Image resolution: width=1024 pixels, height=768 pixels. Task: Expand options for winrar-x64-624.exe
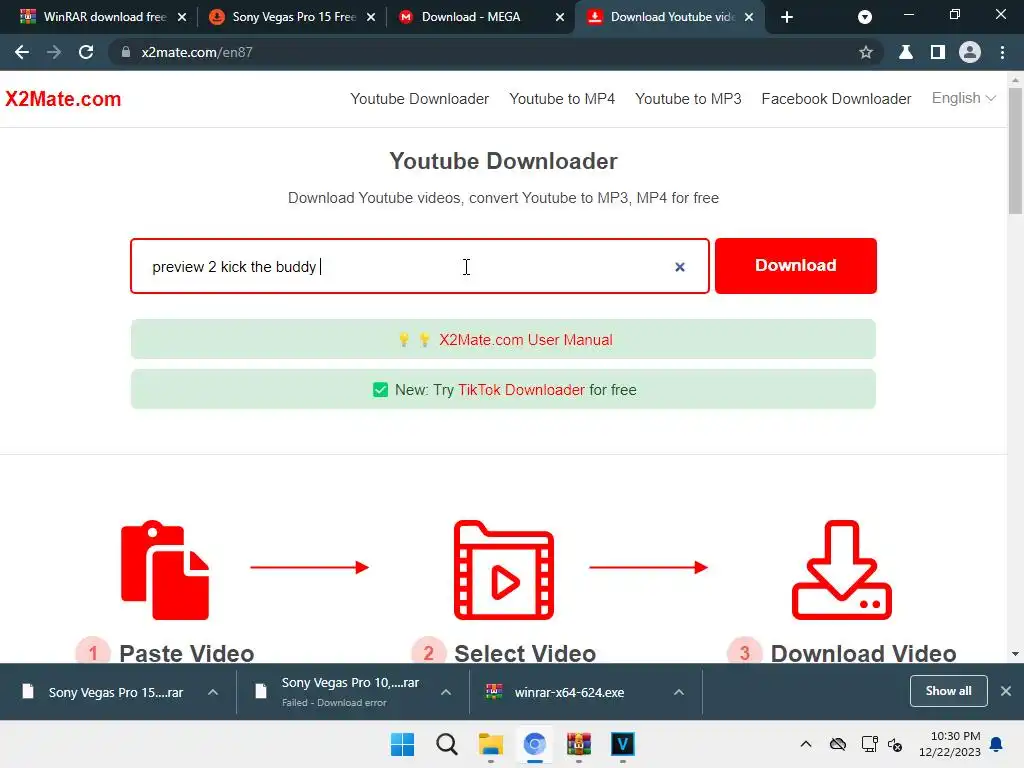pos(679,692)
